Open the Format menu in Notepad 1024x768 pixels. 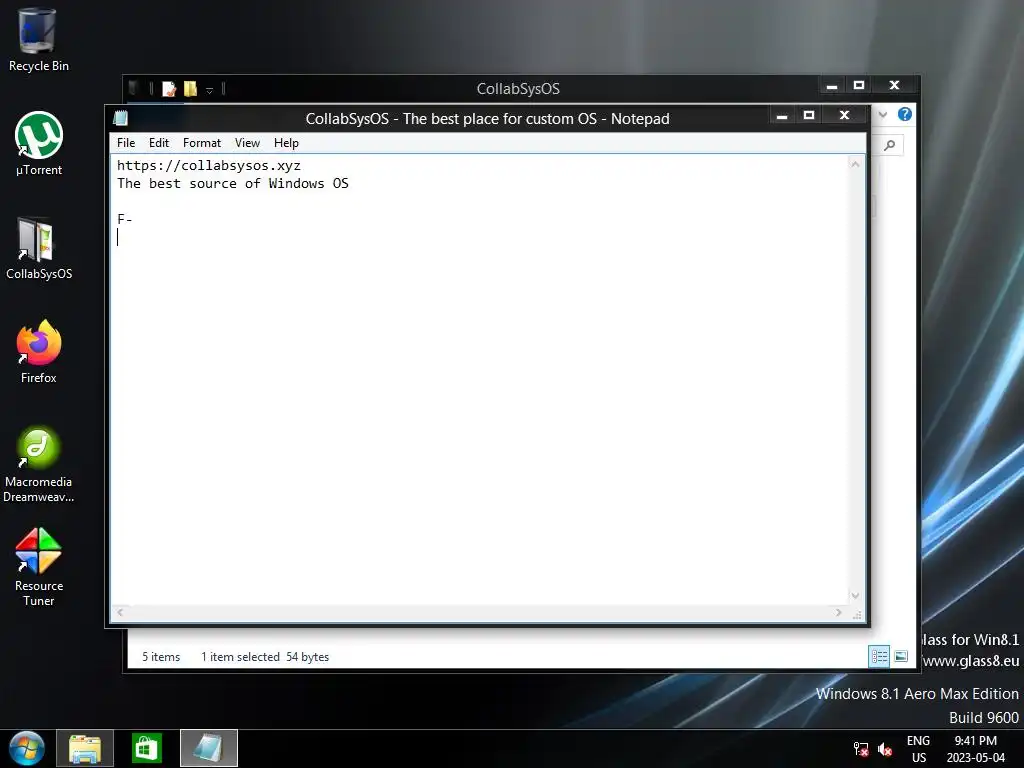(202, 142)
